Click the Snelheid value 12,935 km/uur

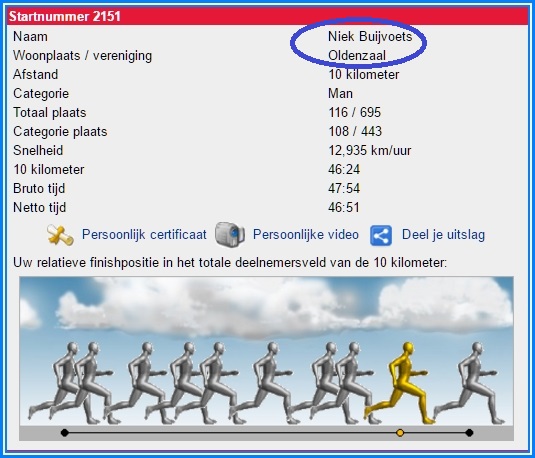(x=370, y=150)
